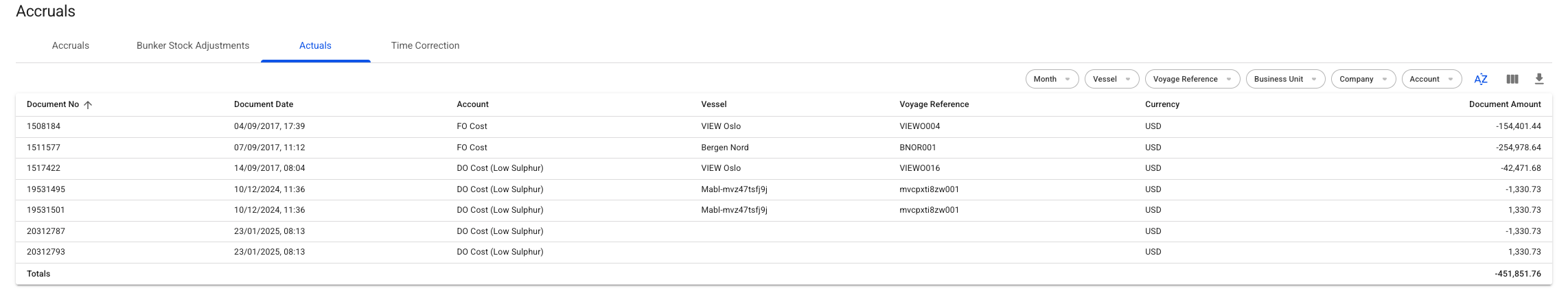
Task: Expand the Voyage Reference filter
Action: pyautogui.click(x=1192, y=79)
